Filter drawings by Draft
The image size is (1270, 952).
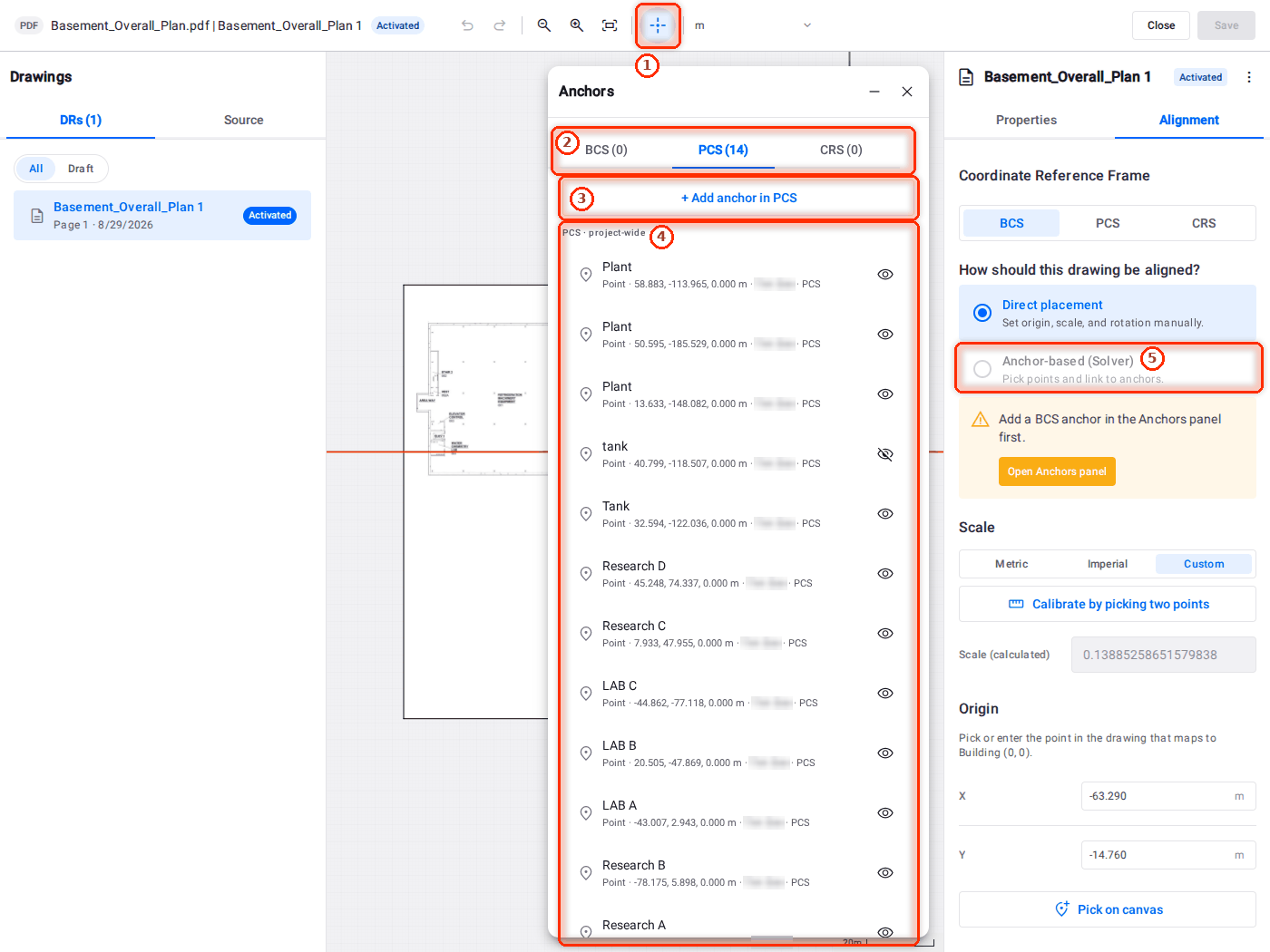(x=81, y=169)
